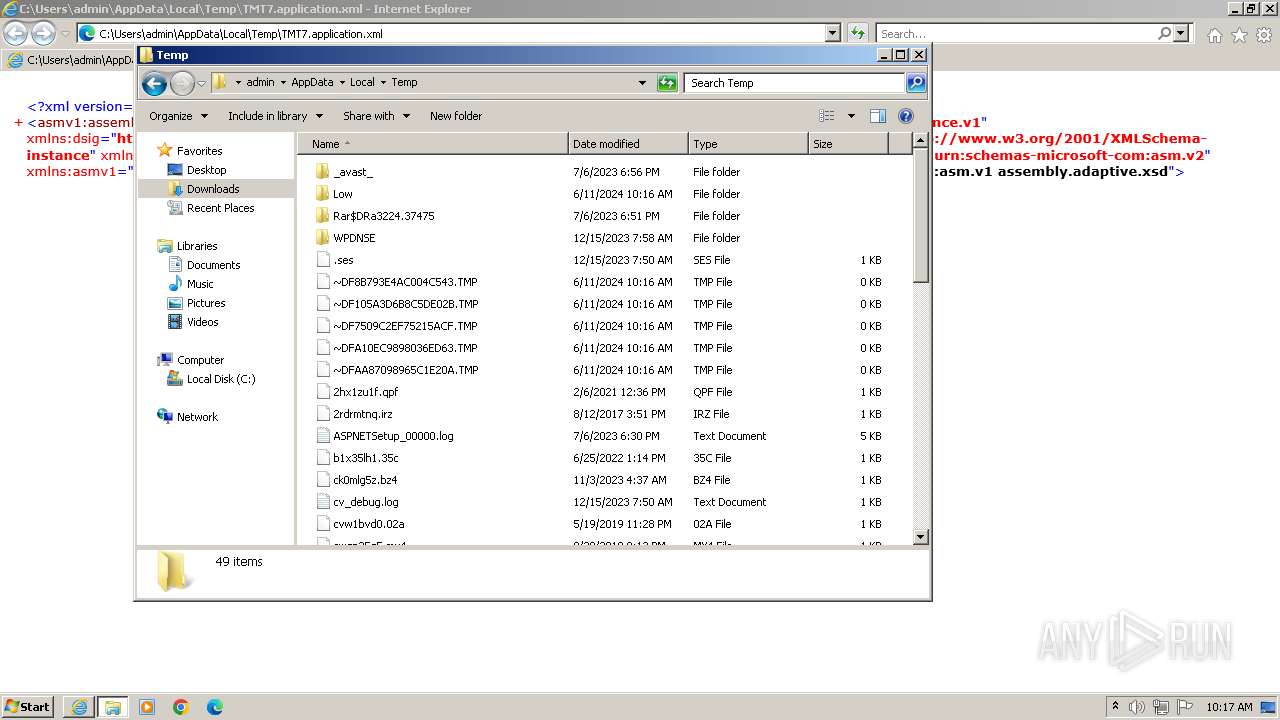Click the Explorer Forward button
This screenshot has width=1280, height=720.
tap(182, 83)
